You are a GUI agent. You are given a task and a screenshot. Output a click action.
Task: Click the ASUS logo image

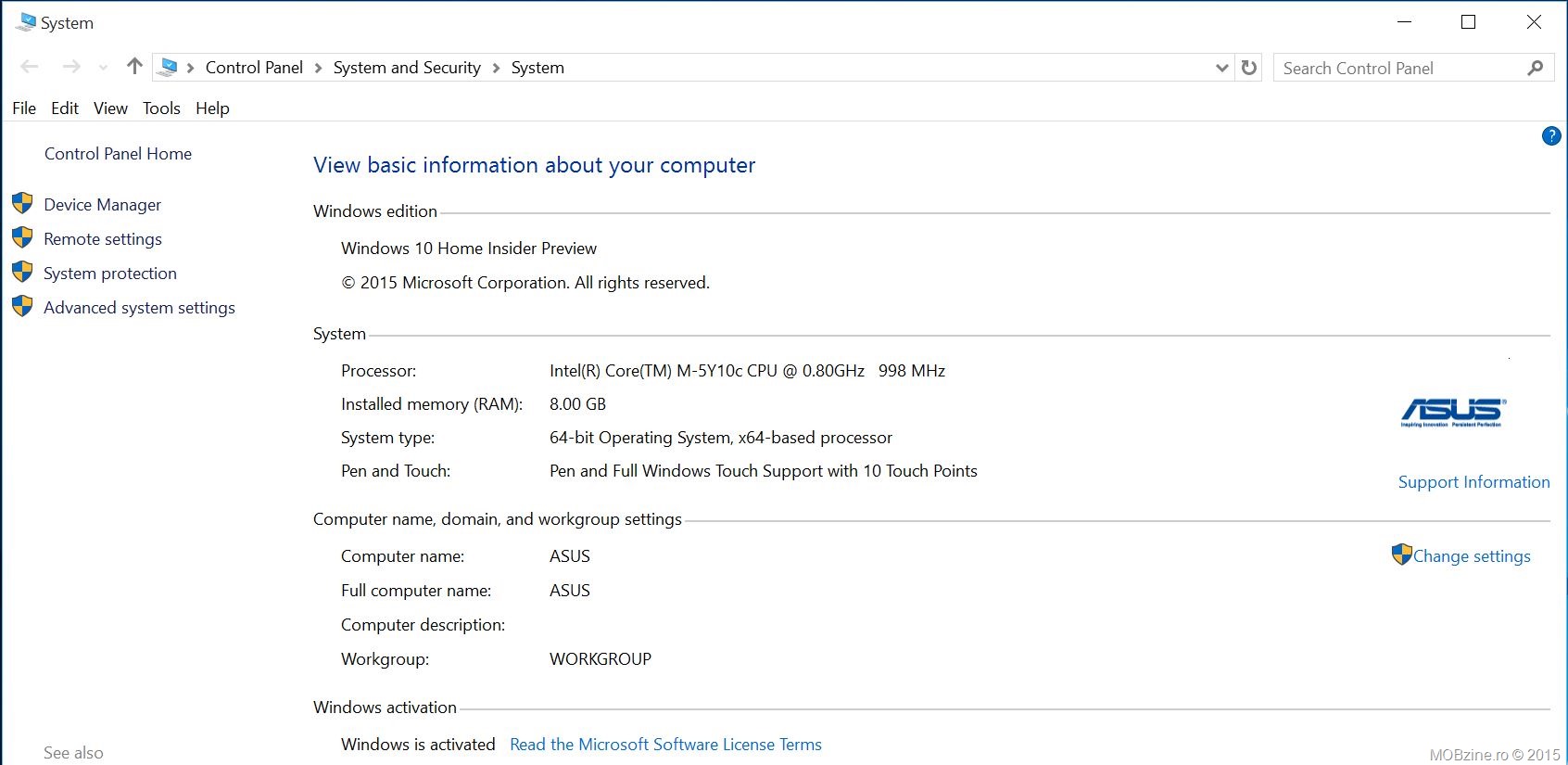pos(1453,413)
